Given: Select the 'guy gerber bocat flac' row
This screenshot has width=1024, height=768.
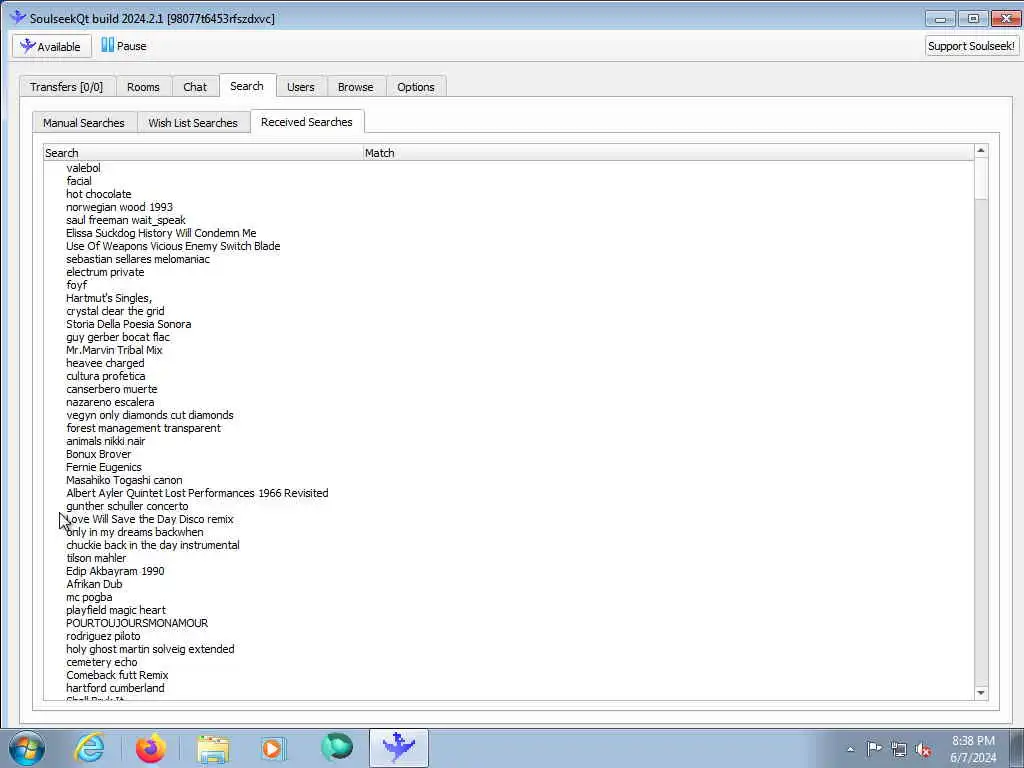Looking at the screenshot, I should tap(118, 337).
